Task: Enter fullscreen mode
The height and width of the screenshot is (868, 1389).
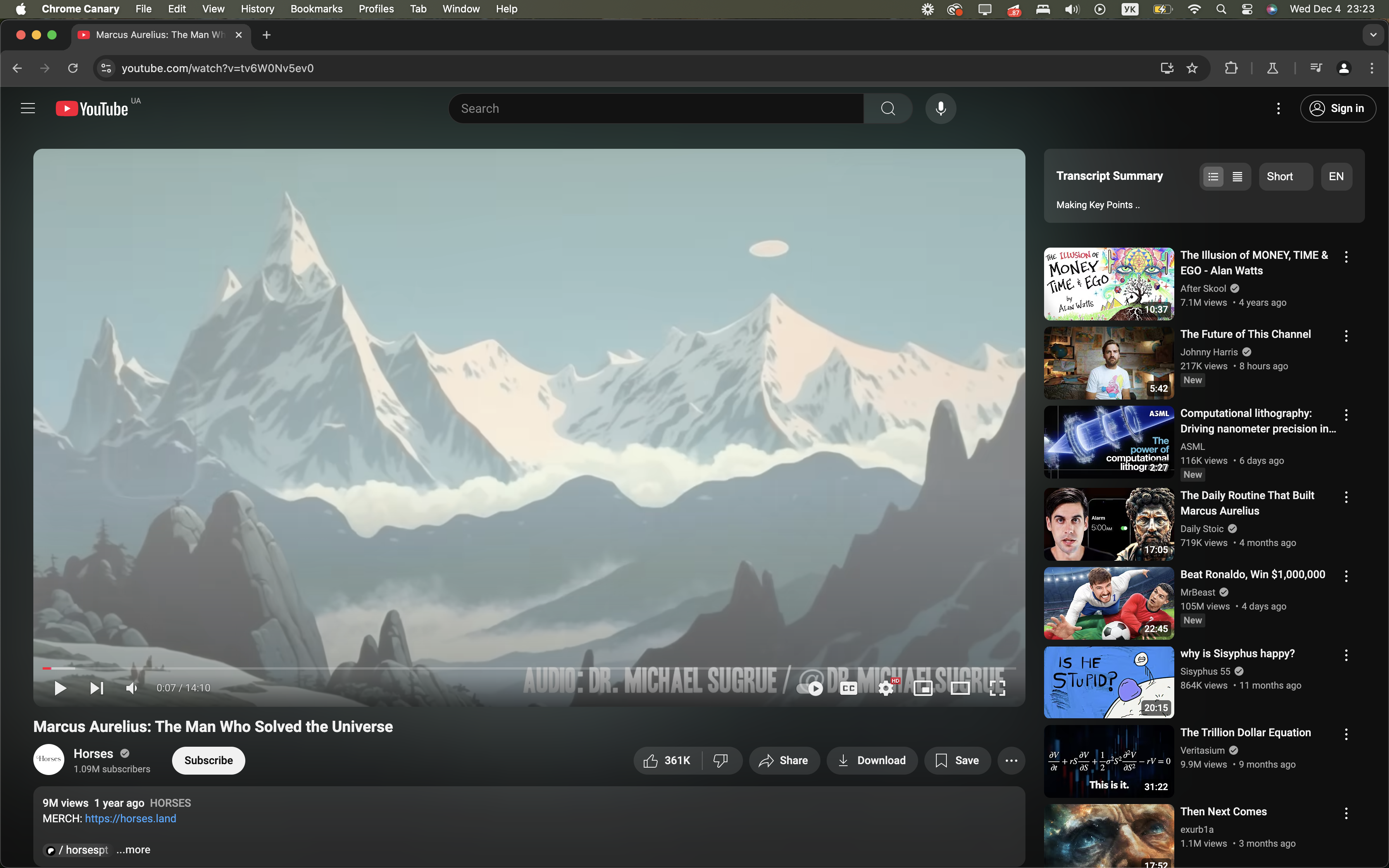Action: coord(997,688)
